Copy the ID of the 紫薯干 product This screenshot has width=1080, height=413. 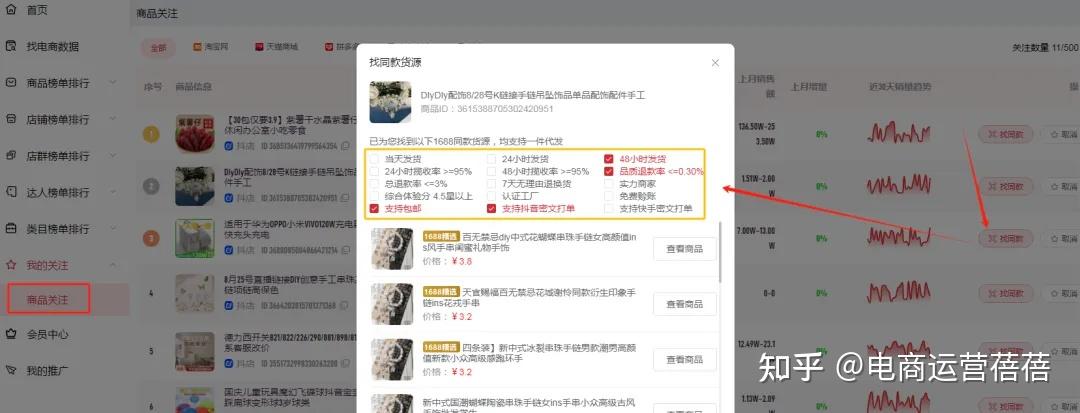pos(343,146)
